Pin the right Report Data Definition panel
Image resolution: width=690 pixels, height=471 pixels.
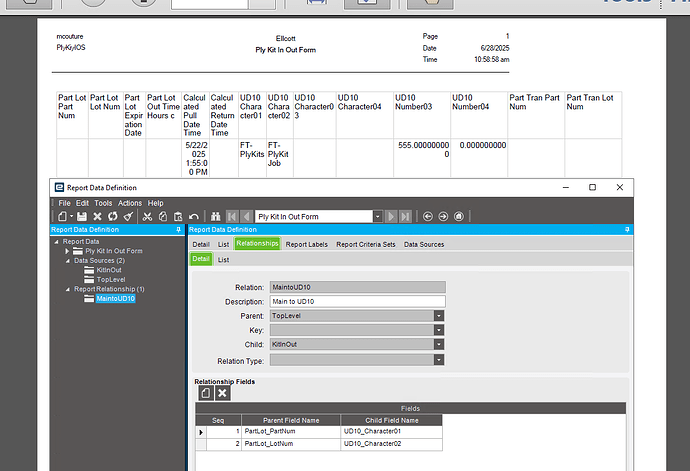tap(627, 229)
